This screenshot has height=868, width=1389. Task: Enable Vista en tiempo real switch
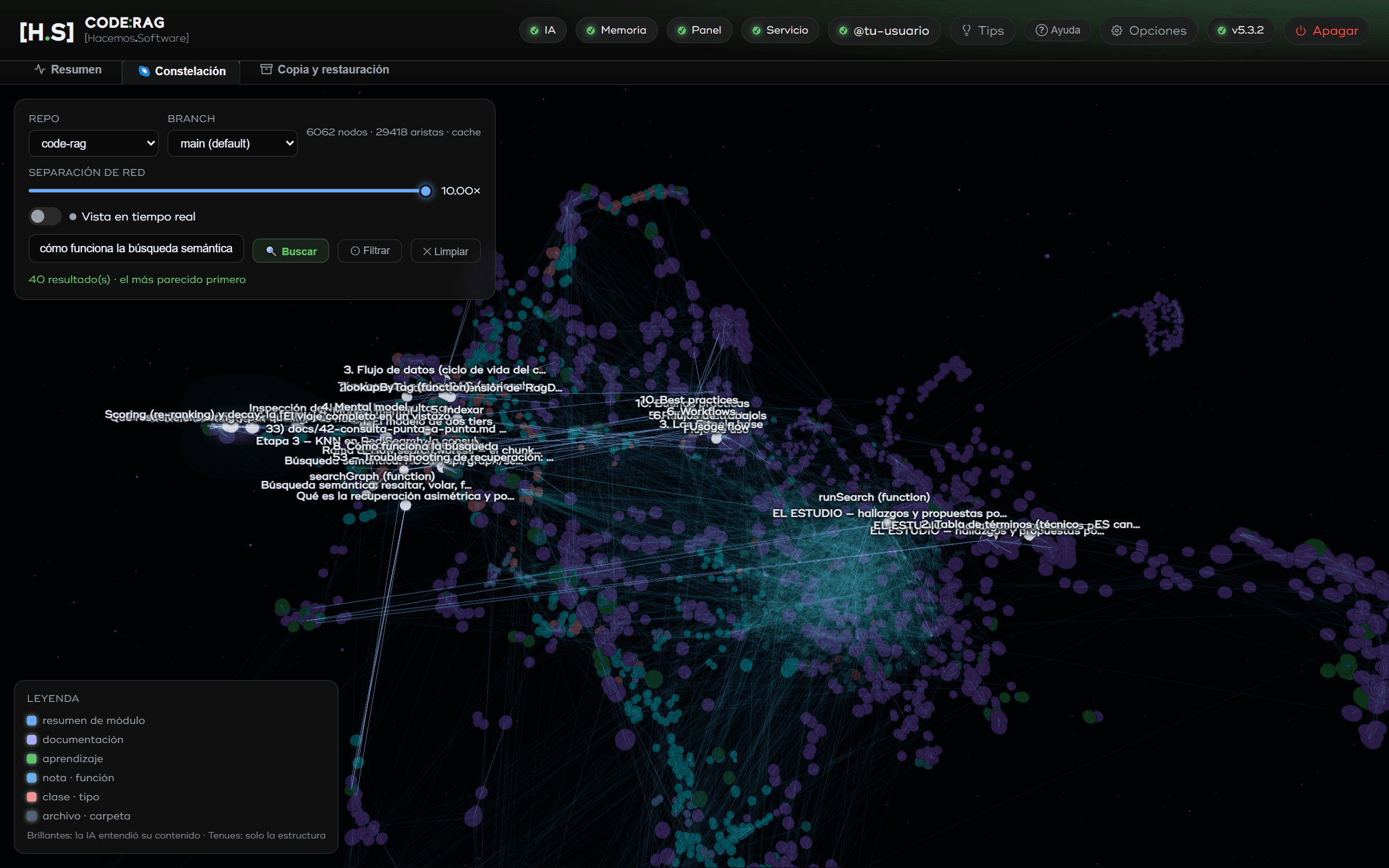pyautogui.click(x=45, y=216)
